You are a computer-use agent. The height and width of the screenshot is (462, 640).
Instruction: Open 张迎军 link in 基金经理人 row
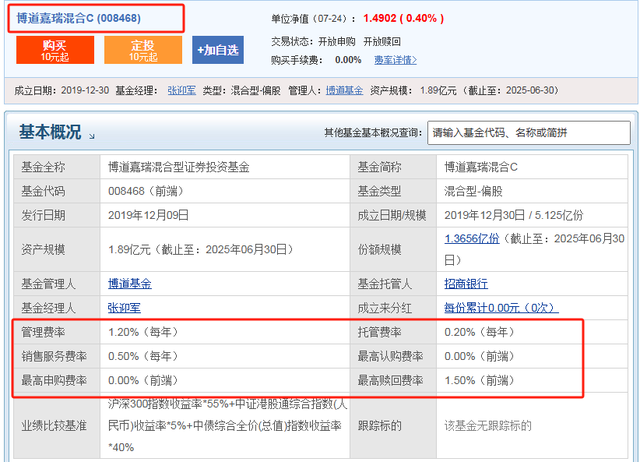pyautogui.click(x=124, y=308)
